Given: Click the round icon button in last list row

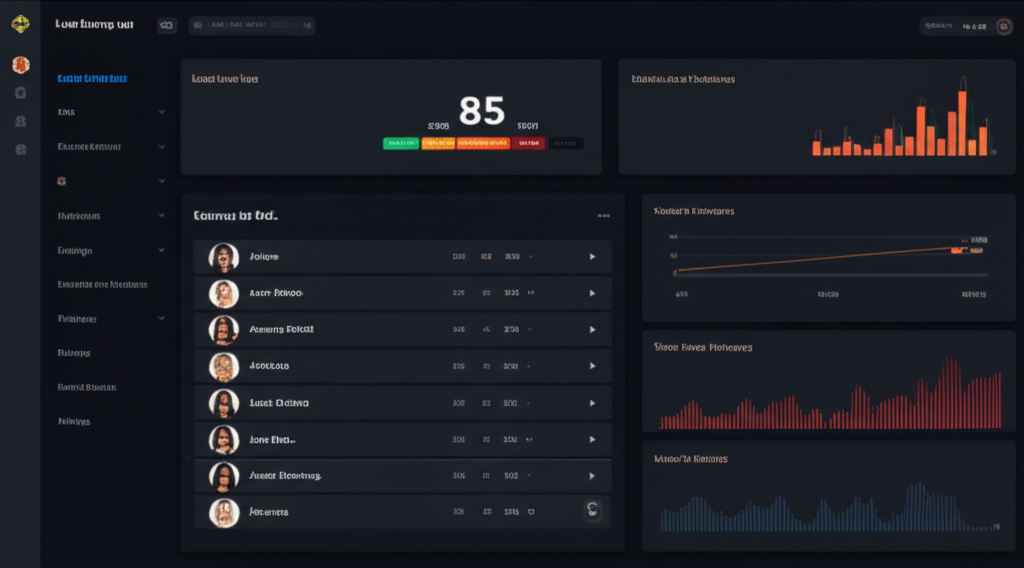Looking at the screenshot, I should pyautogui.click(x=591, y=511).
